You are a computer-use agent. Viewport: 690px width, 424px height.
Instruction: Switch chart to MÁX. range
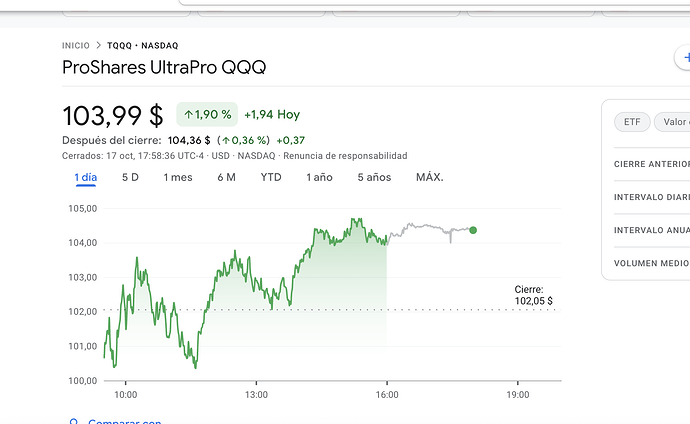coord(429,177)
